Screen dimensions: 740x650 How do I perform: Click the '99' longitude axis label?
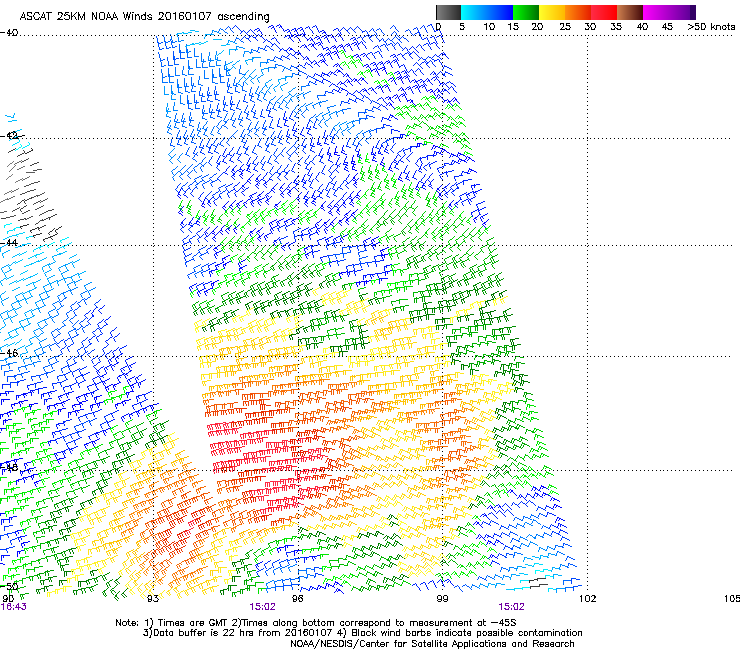[442, 599]
